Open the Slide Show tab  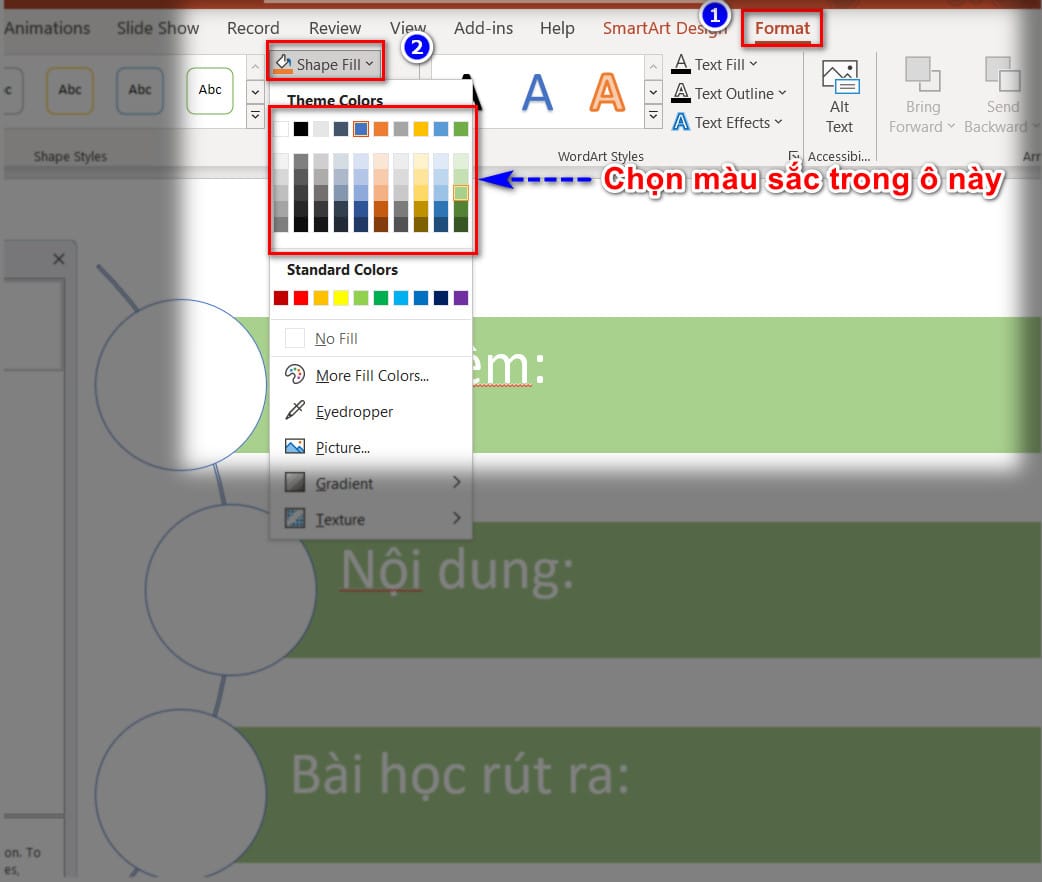pos(157,29)
